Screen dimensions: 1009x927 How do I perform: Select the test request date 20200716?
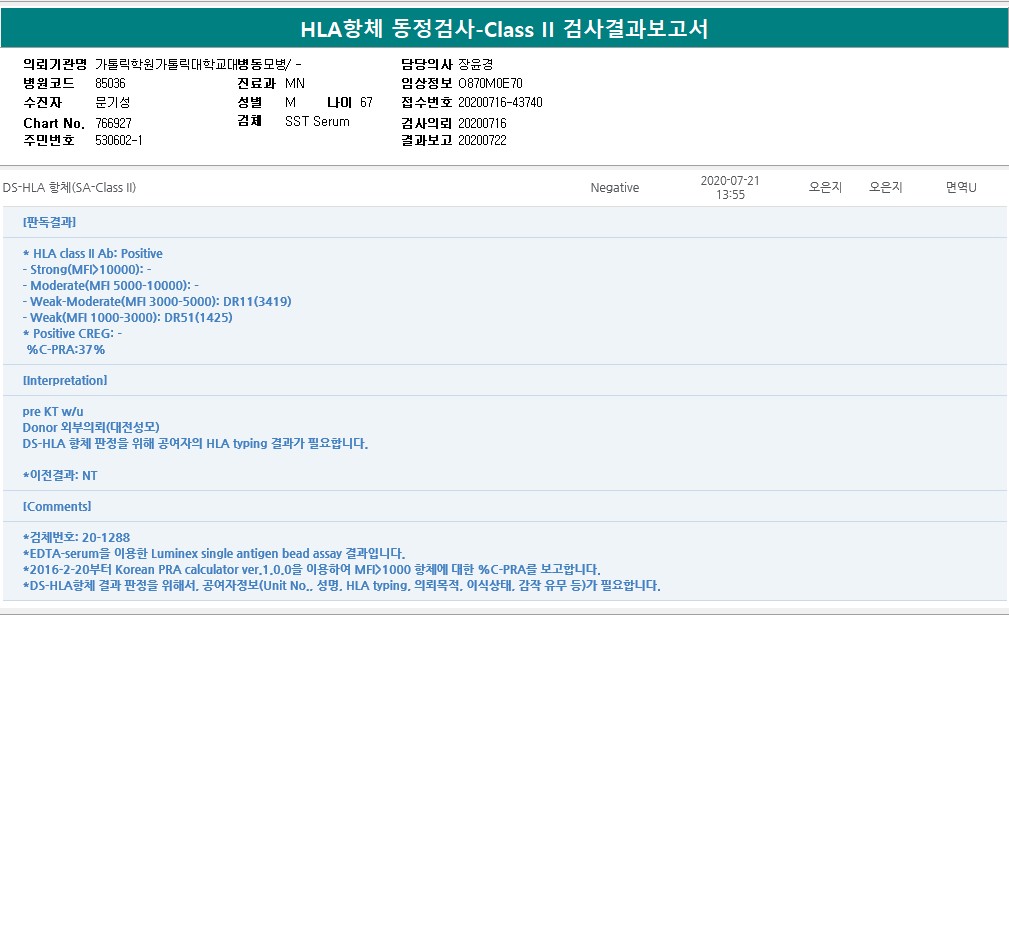click(x=482, y=123)
